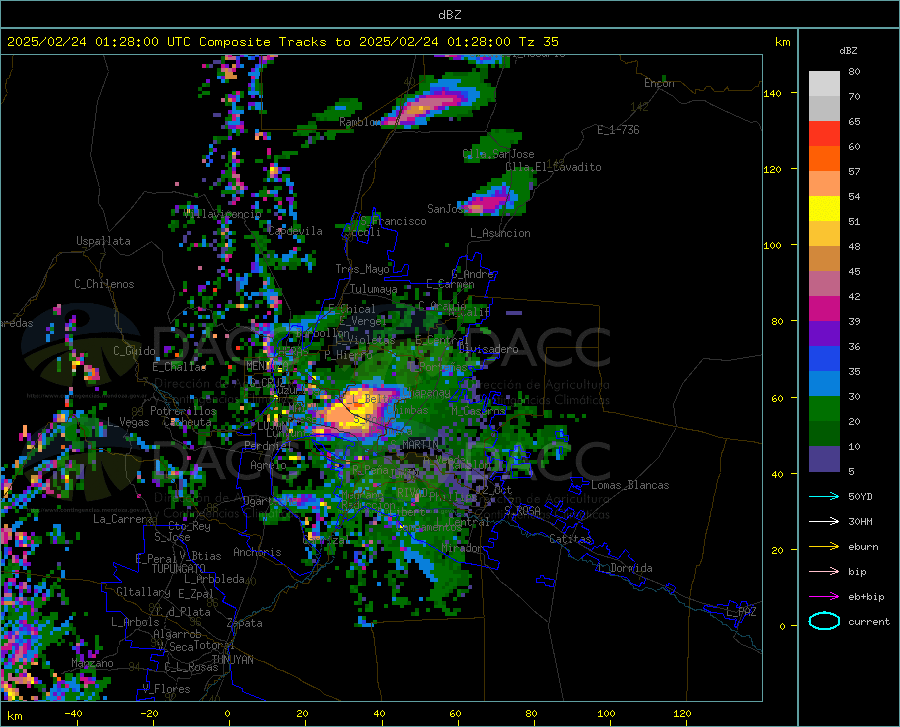Click the La_Carrera place label
This screenshot has width=900, height=727.
click(x=123, y=519)
